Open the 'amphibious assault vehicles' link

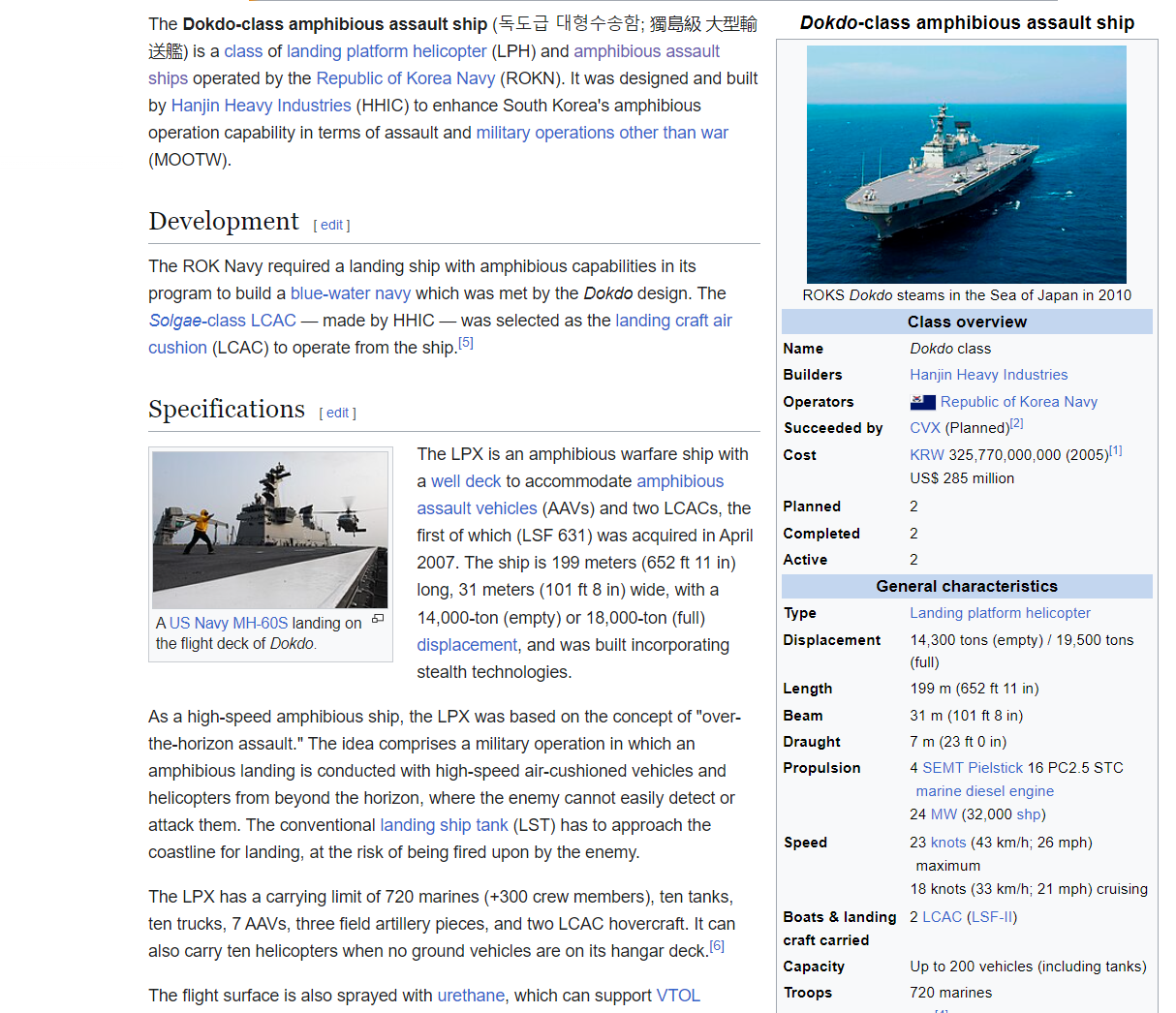pos(571,495)
